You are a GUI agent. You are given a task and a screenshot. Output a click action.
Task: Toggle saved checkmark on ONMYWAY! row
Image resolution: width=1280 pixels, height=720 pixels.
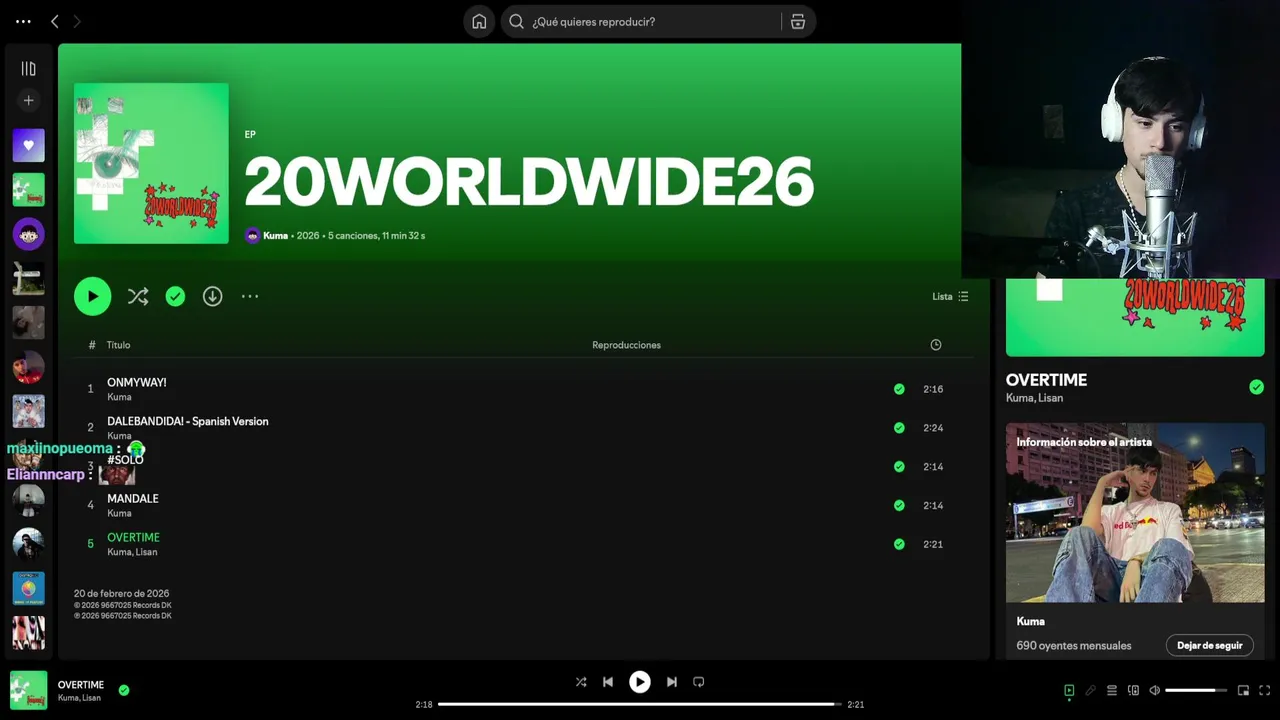pyautogui.click(x=899, y=389)
